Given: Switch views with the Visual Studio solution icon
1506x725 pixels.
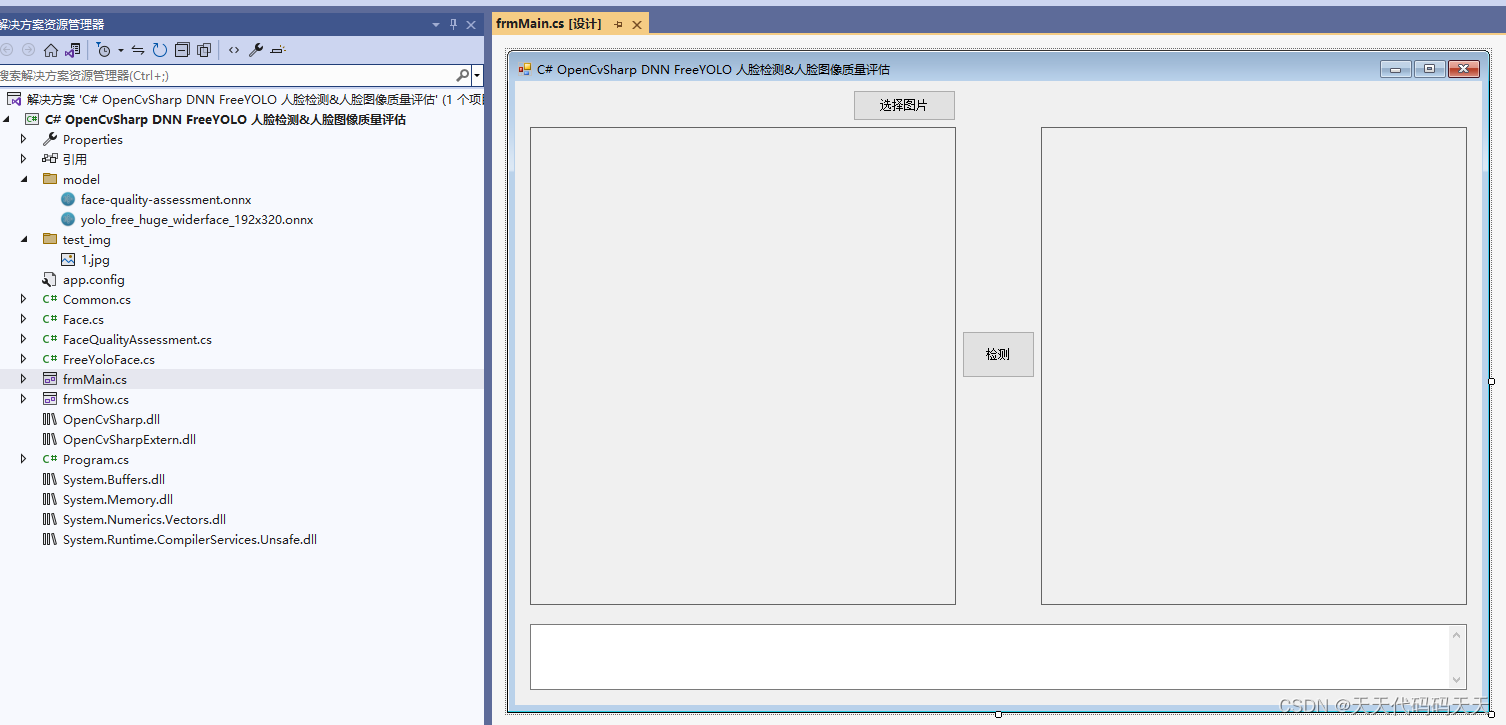Looking at the screenshot, I should point(73,50).
